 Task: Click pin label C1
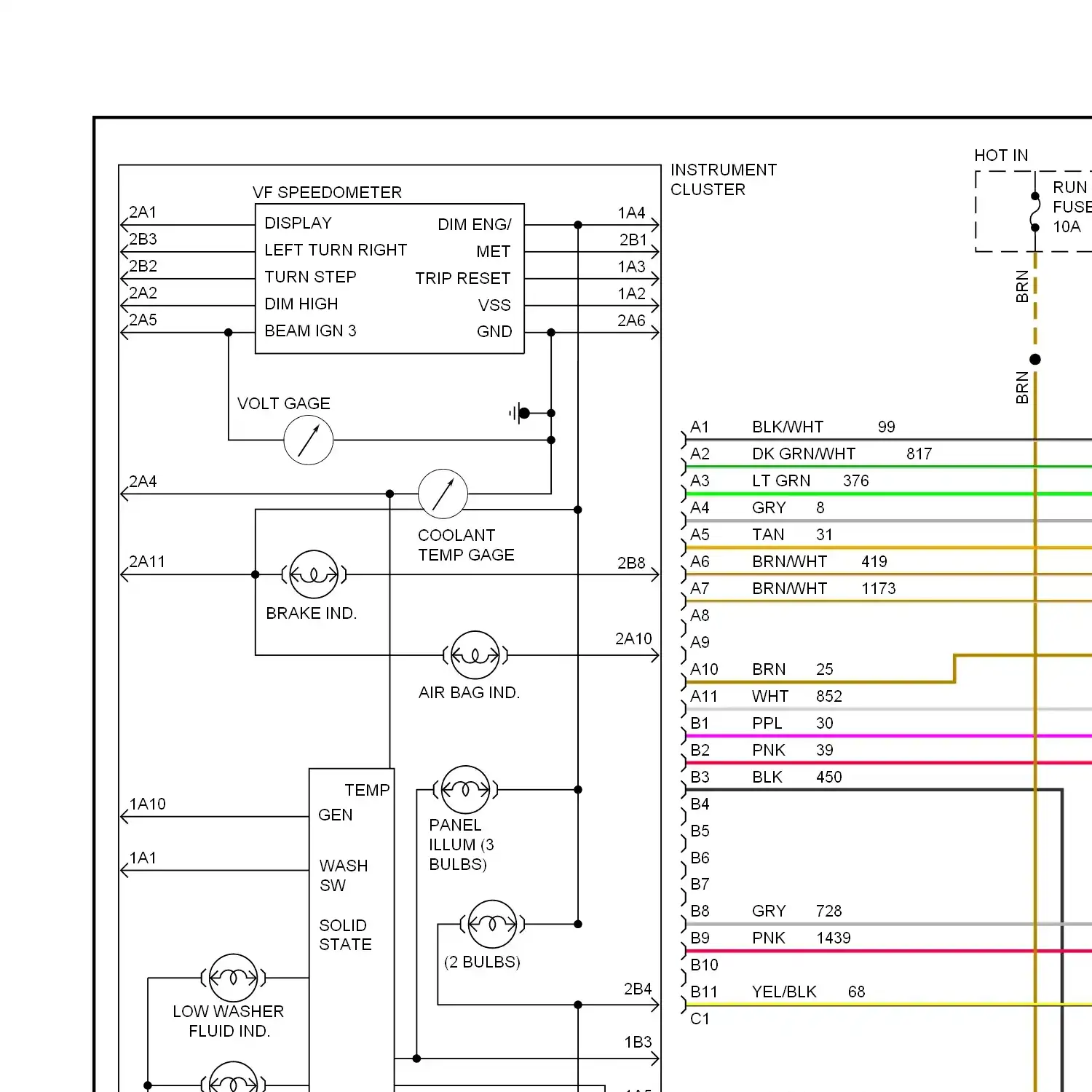[x=700, y=1018]
